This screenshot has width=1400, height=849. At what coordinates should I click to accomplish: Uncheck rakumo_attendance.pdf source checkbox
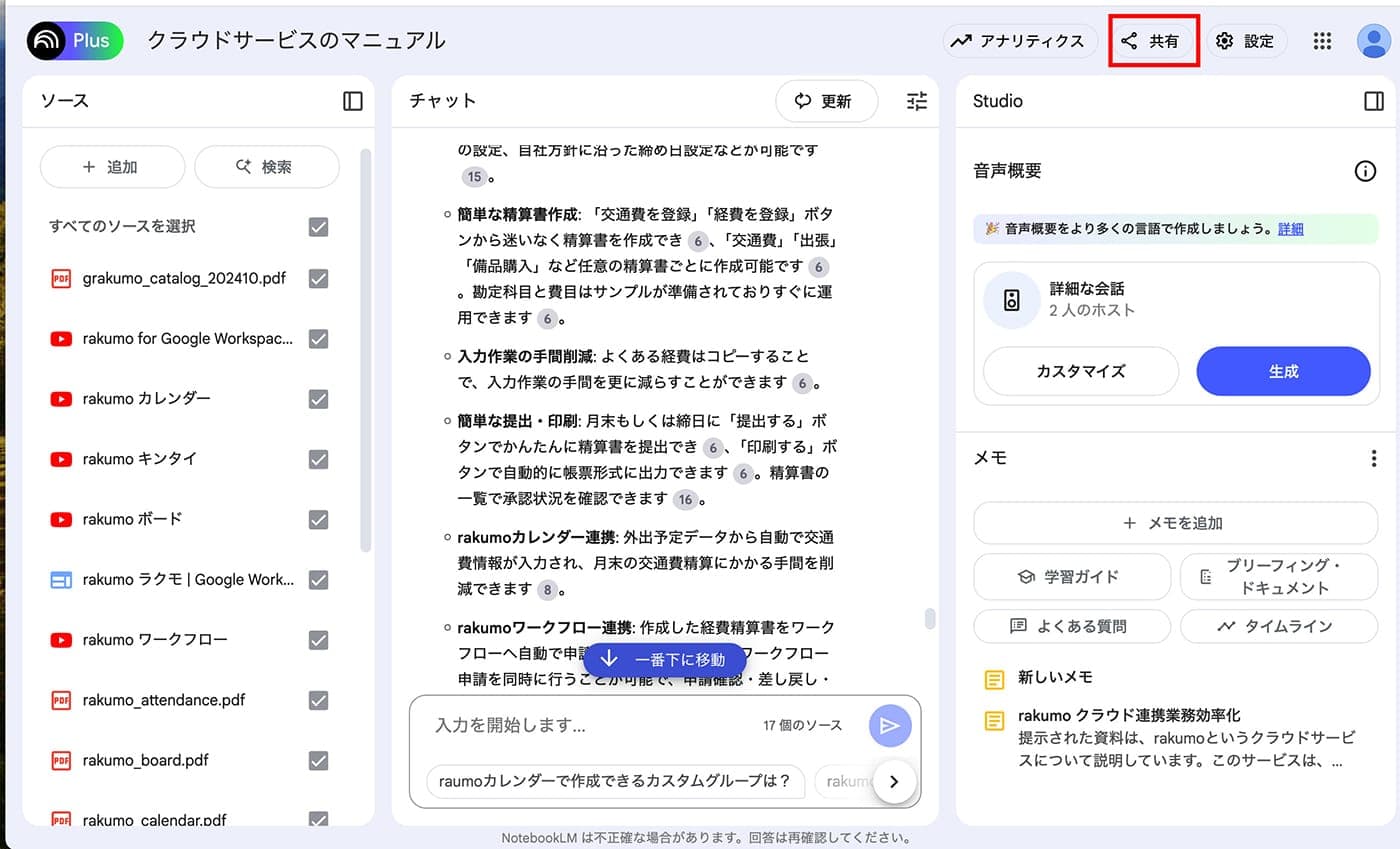pyautogui.click(x=319, y=700)
